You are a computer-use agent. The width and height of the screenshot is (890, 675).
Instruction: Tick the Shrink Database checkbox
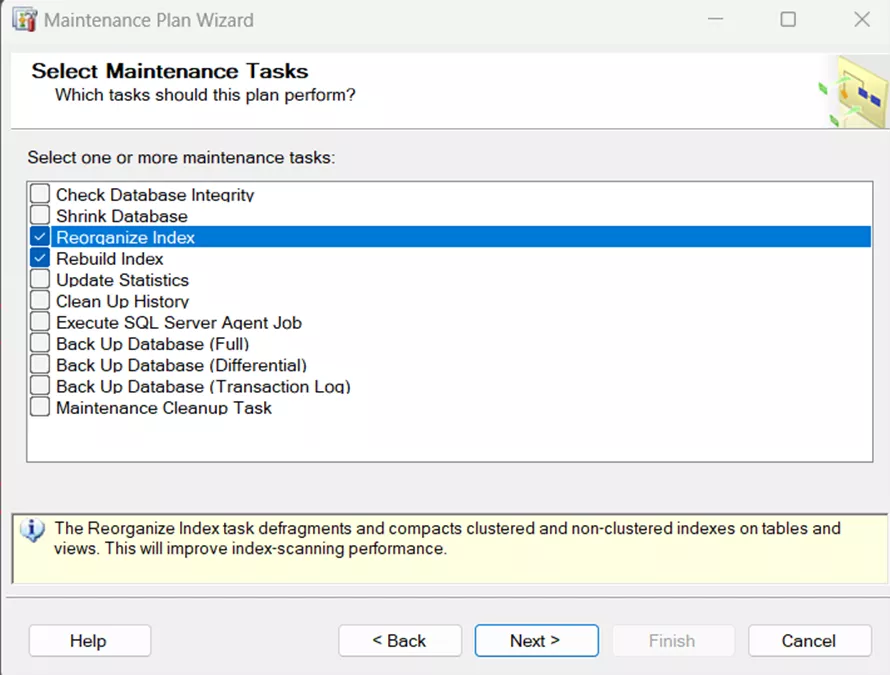coord(40,215)
